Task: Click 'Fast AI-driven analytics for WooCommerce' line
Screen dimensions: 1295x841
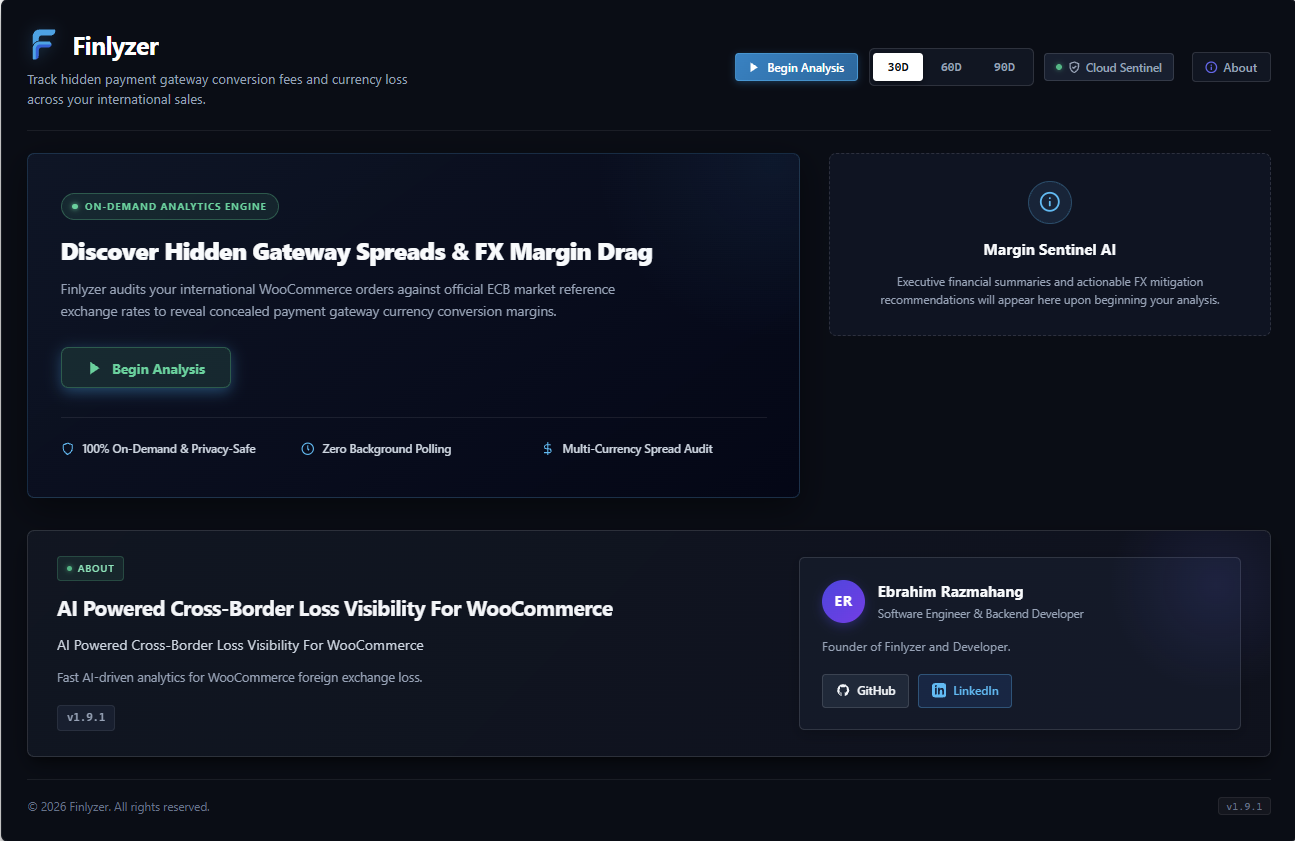Action: click(240, 678)
